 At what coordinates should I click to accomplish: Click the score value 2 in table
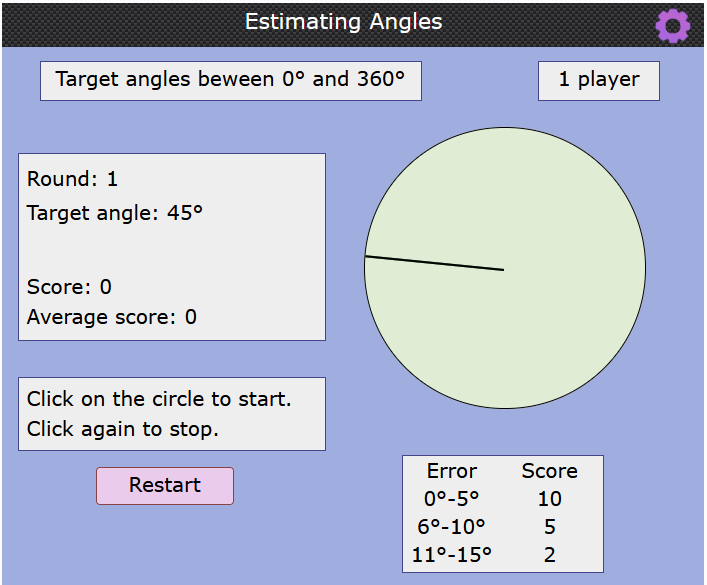549,555
